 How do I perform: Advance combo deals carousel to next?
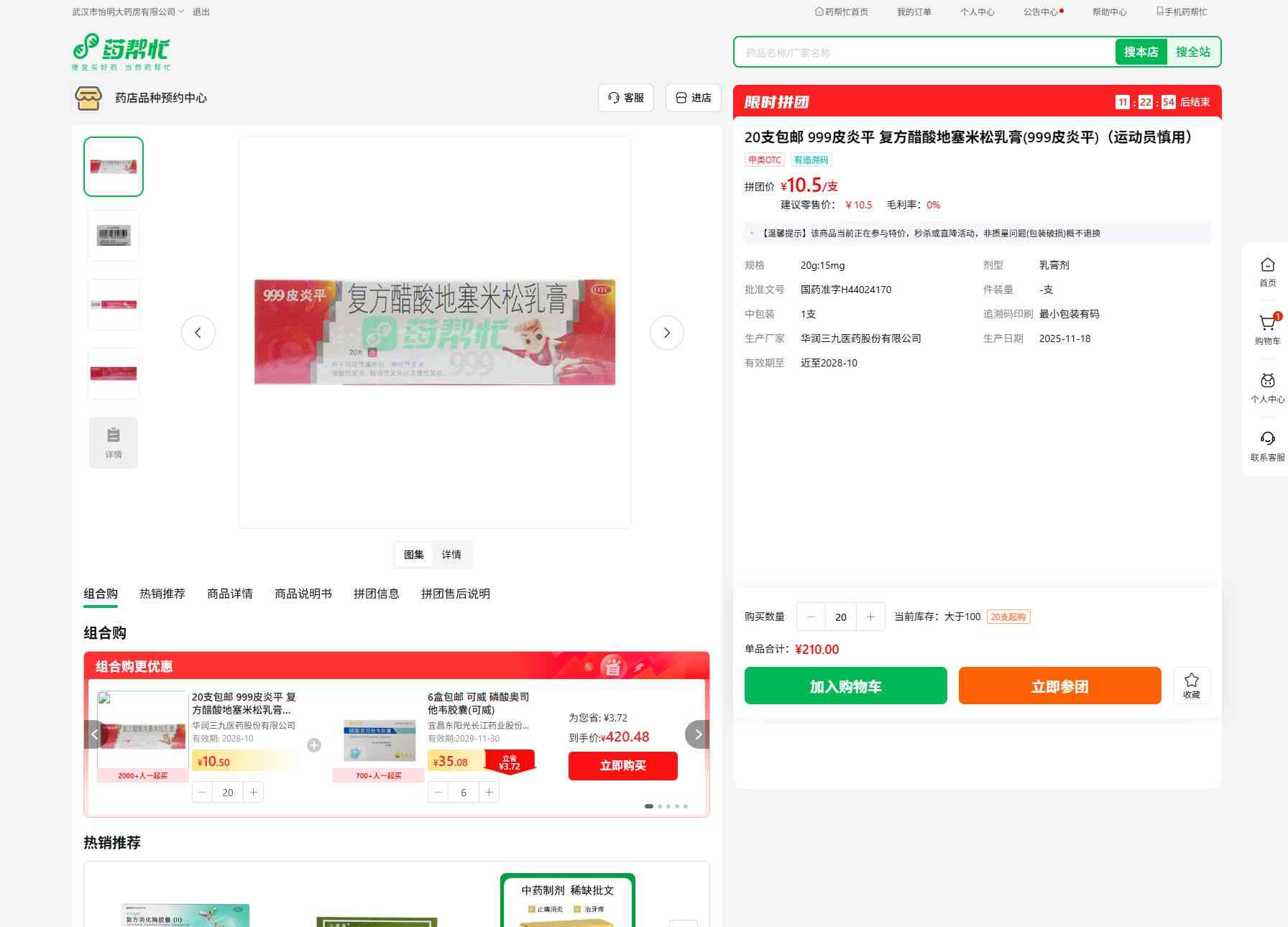coord(697,734)
